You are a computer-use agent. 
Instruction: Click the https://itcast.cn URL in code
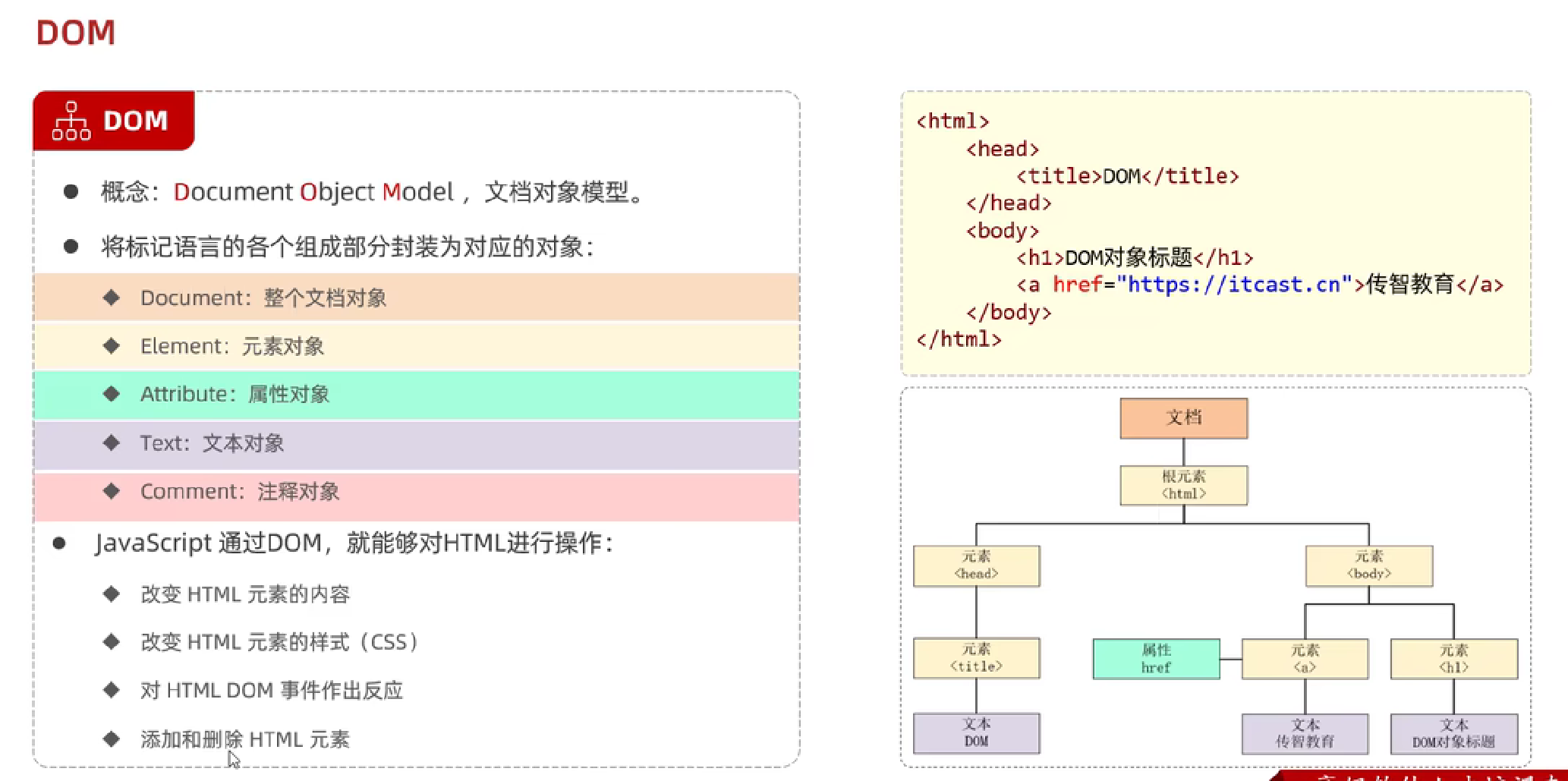tap(1234, 285)
